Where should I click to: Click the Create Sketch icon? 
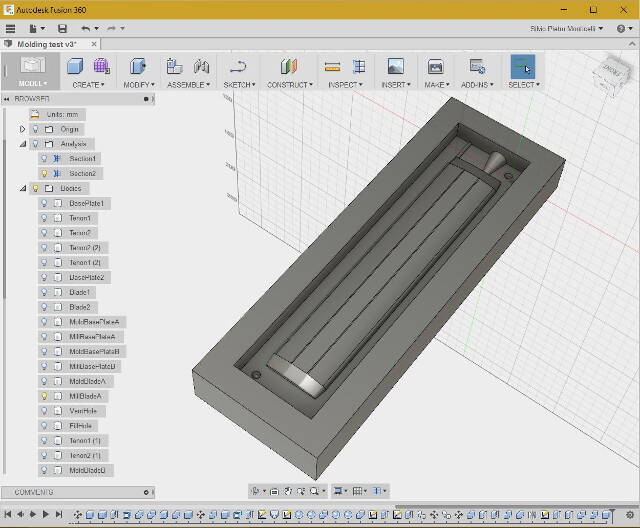pos(238,66)
